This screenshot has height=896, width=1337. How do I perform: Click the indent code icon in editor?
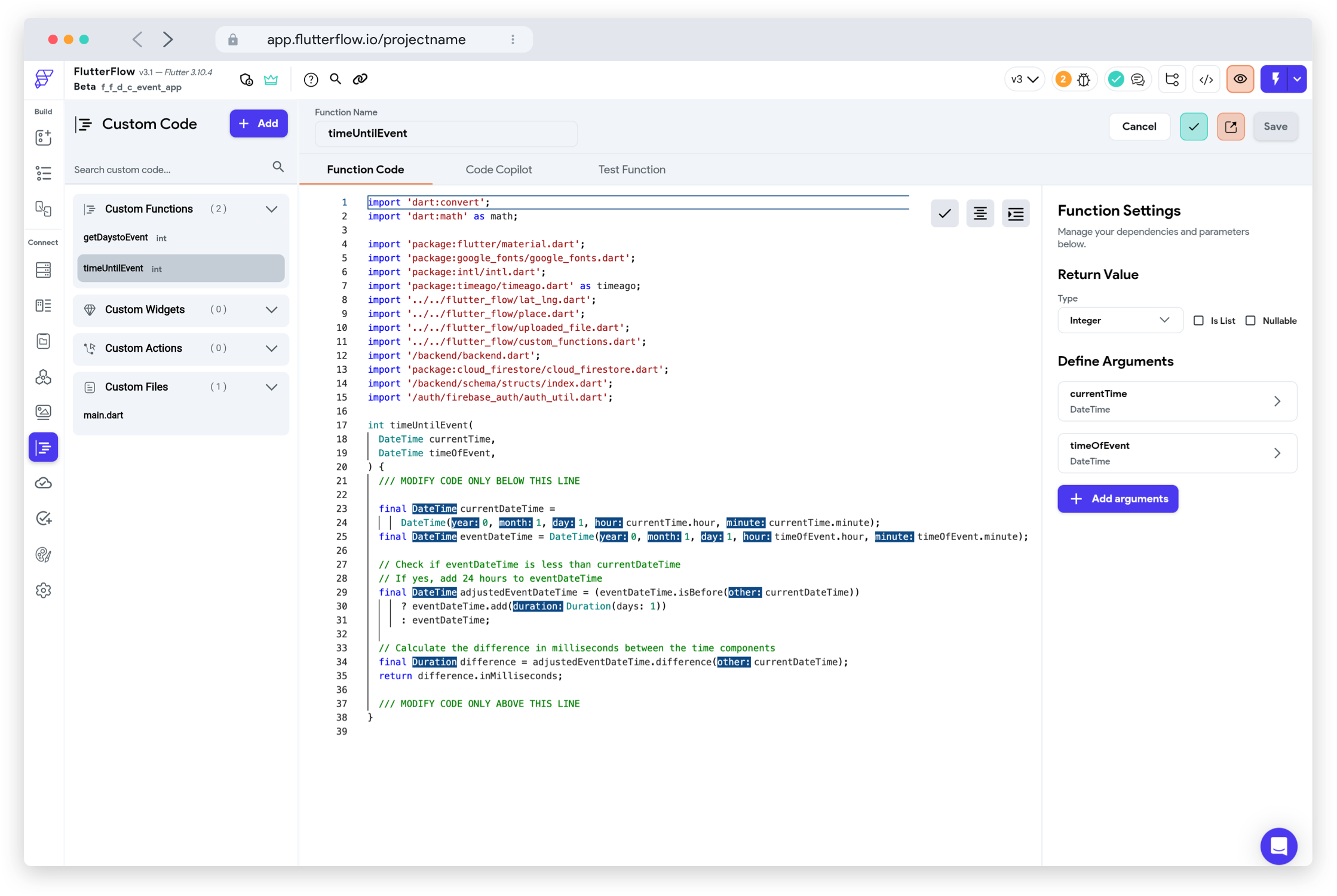pyautogui.click(x=1016, y=214)
